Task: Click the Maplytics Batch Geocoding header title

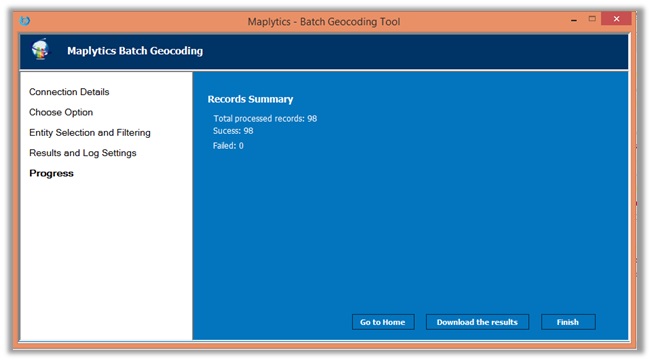Action: tap(135, 51)
